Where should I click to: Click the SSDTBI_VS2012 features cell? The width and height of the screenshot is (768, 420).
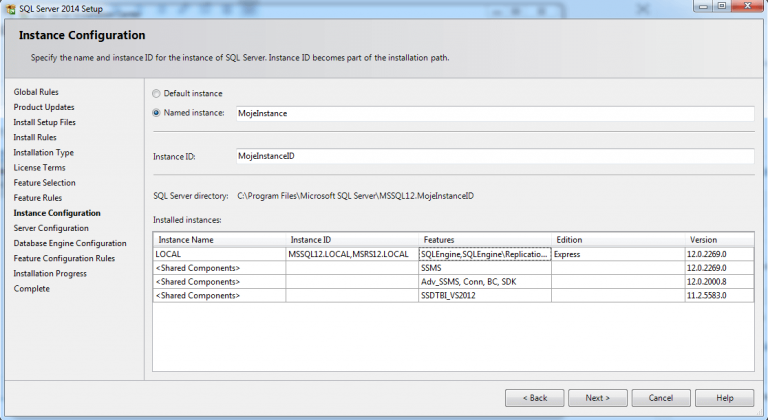point(485,296)
